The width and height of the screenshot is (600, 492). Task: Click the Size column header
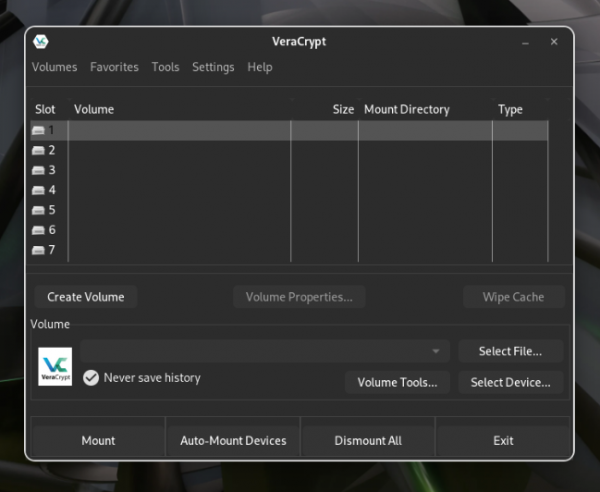[324, 109]
